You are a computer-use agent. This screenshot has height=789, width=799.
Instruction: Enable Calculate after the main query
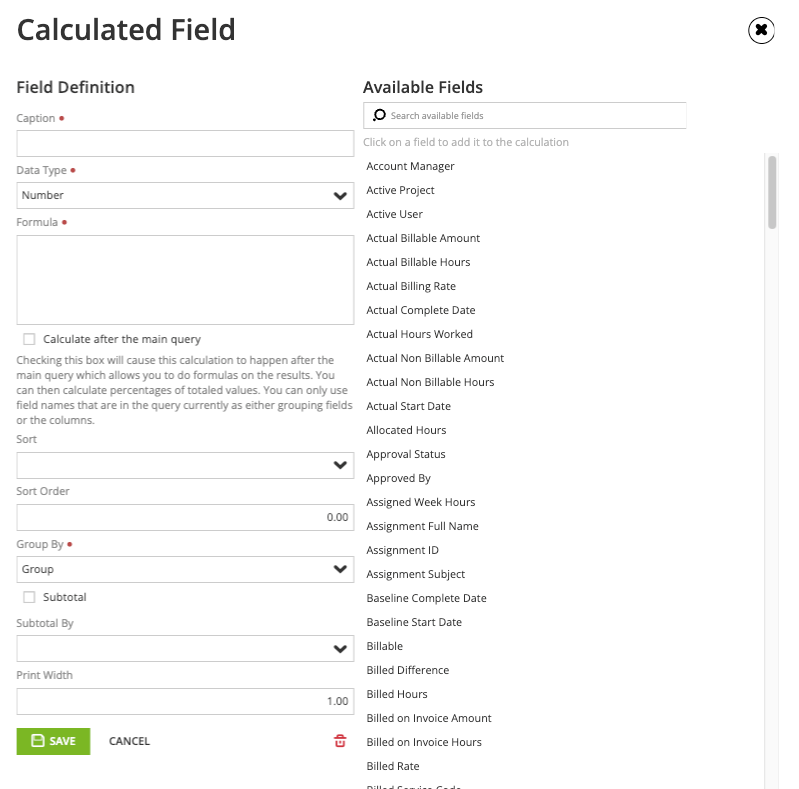(29, 339)
